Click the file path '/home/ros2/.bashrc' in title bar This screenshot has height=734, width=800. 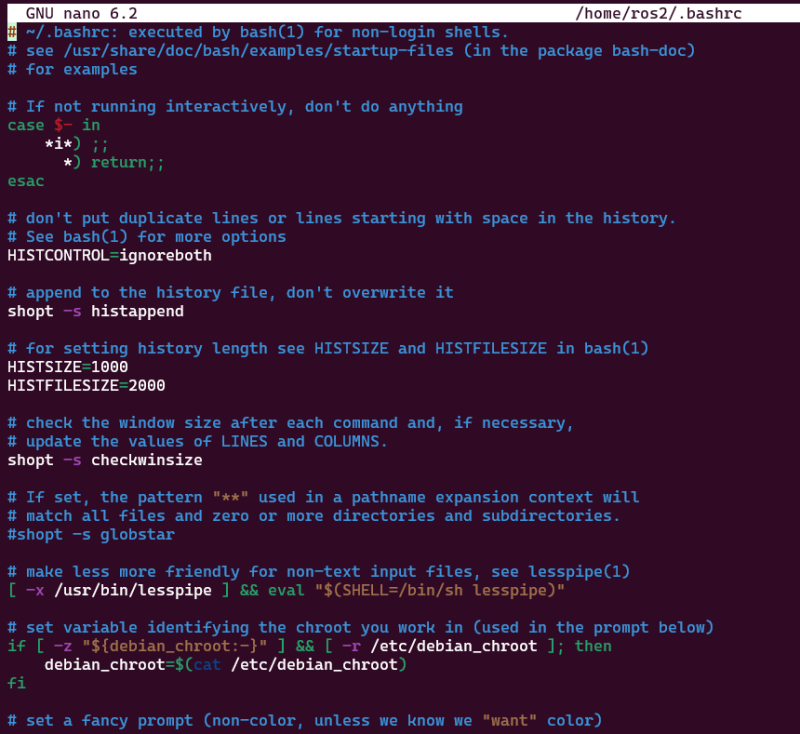pos(658,13)
